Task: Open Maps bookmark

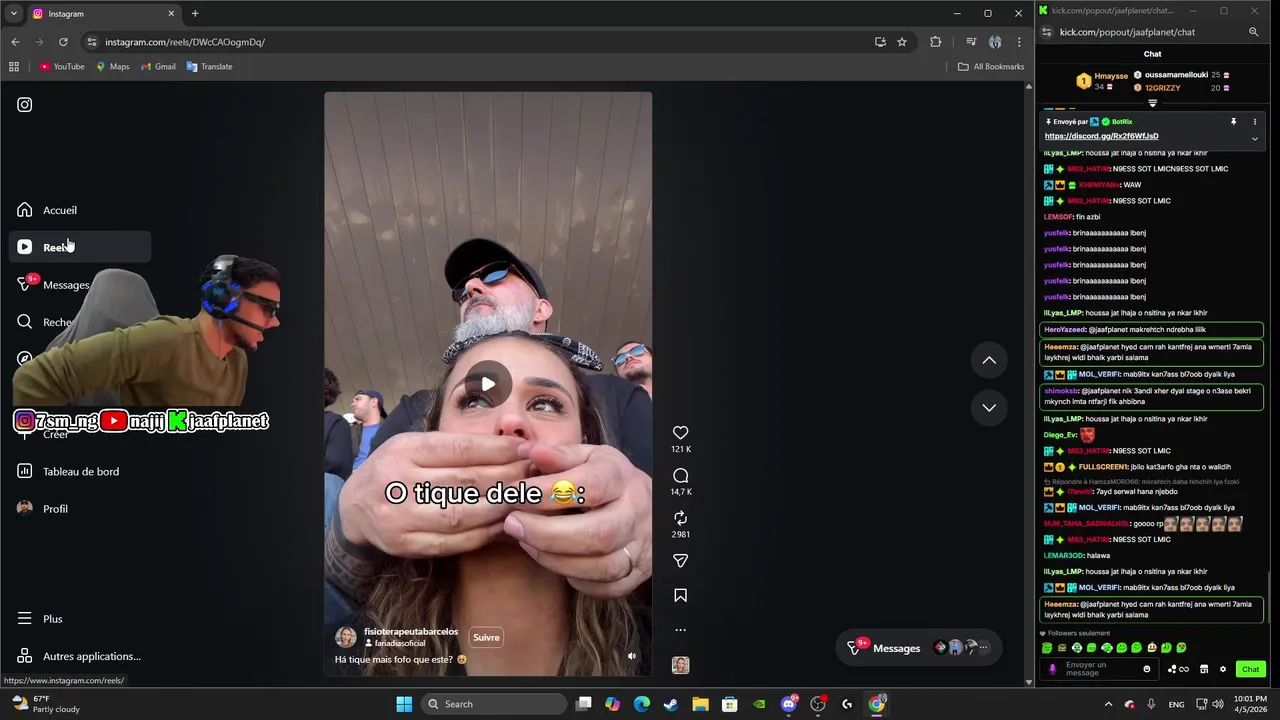Action: [x=113, y=67]
